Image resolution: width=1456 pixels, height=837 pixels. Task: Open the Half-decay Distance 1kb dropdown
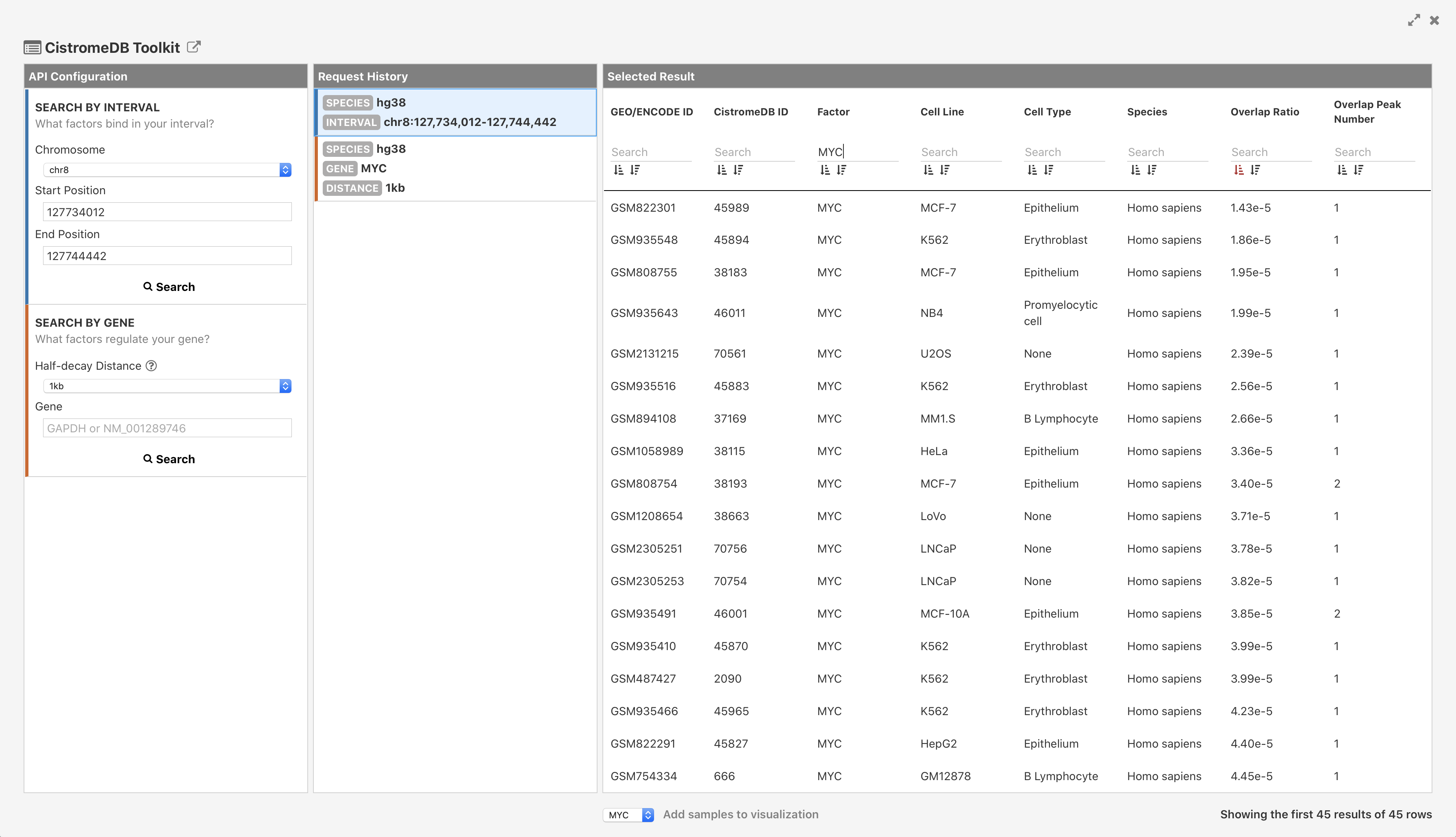(x=167, y=386)
